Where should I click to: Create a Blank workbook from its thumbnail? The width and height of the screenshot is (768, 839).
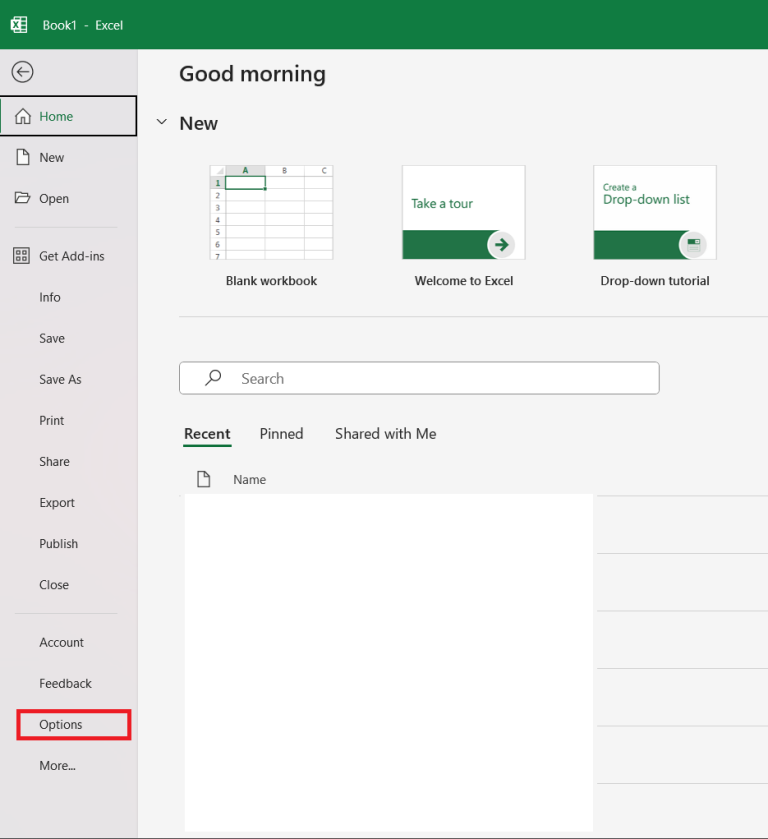click(x=271, y=212)
